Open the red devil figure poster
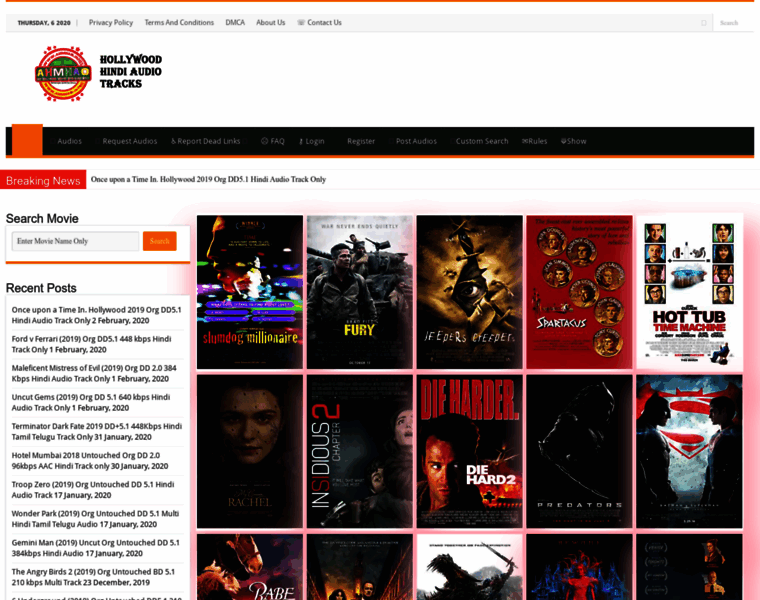 tap(580, 567)
